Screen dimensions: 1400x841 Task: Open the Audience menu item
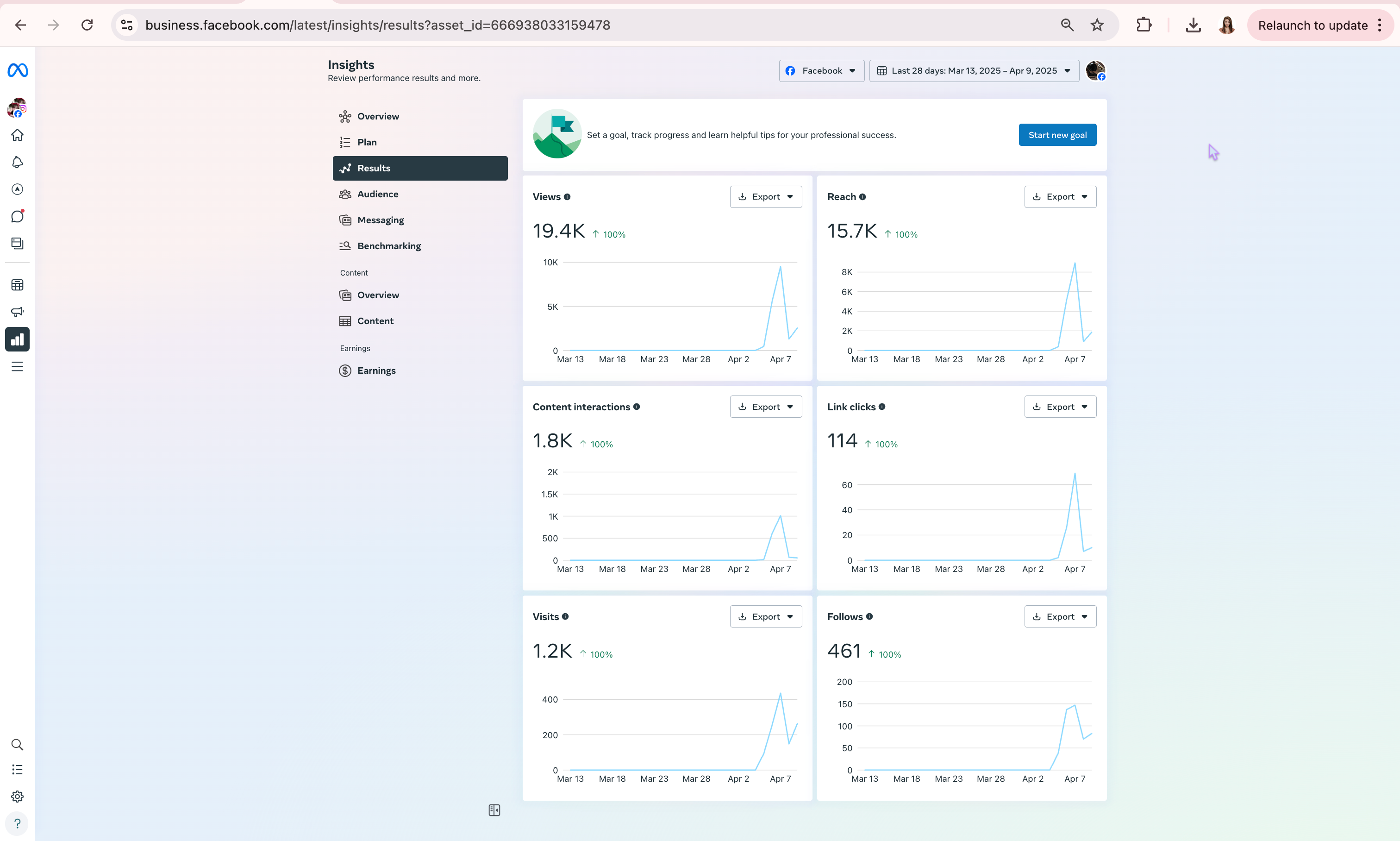coord(420,195)
